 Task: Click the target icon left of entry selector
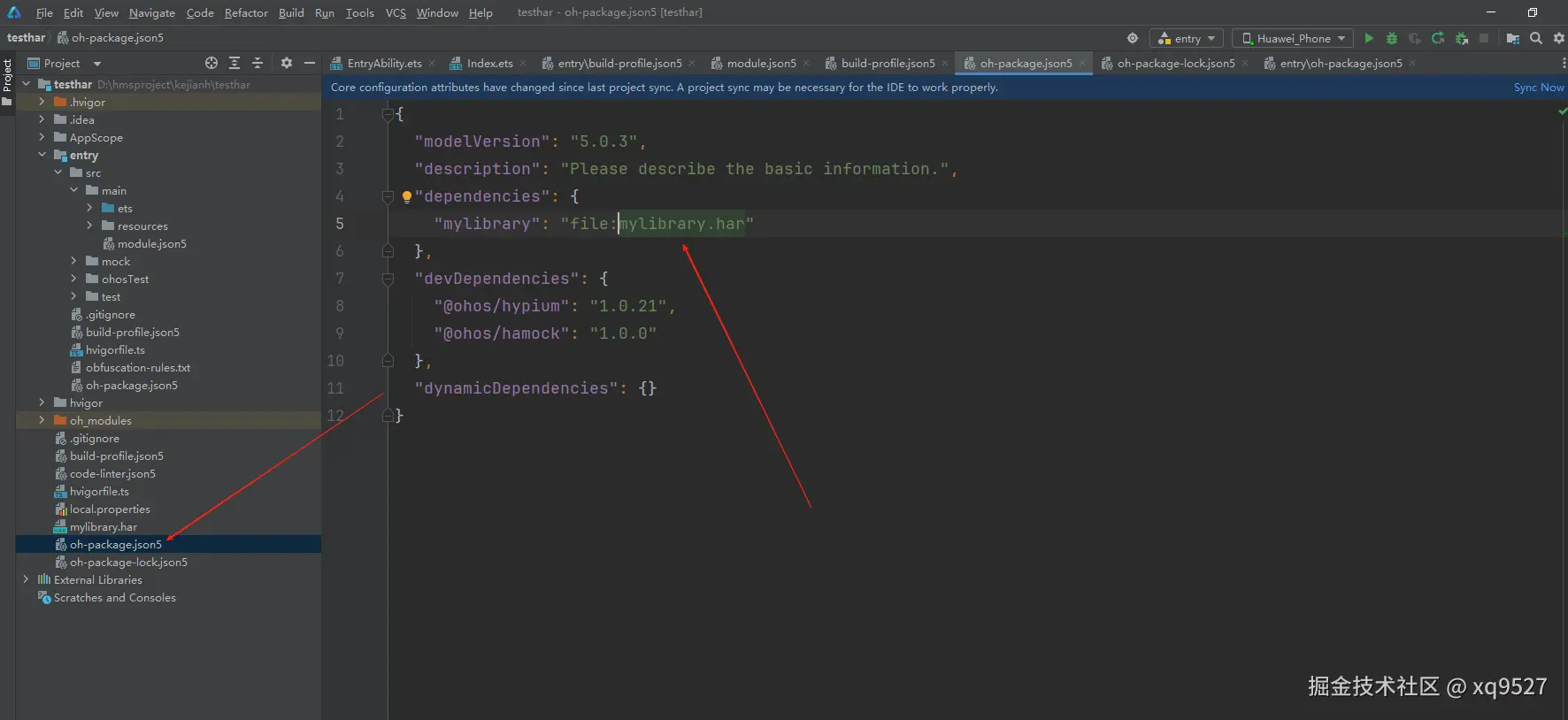(1133, 38)
